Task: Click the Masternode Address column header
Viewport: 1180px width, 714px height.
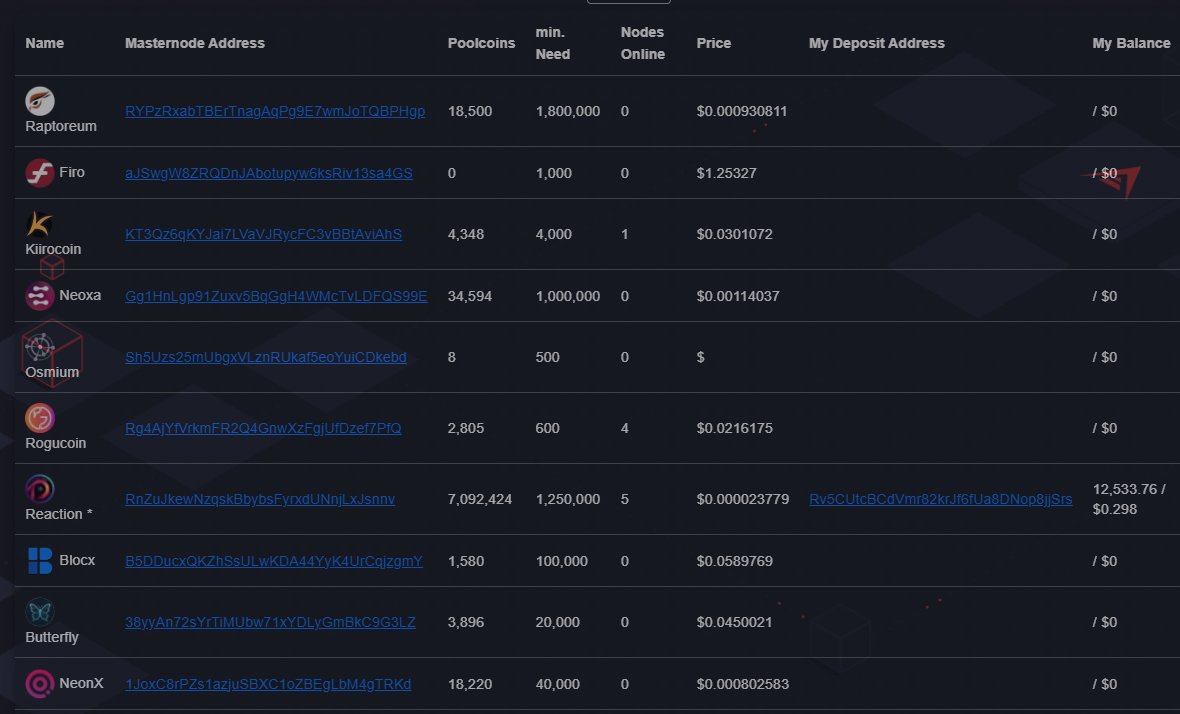Action: 195,43
